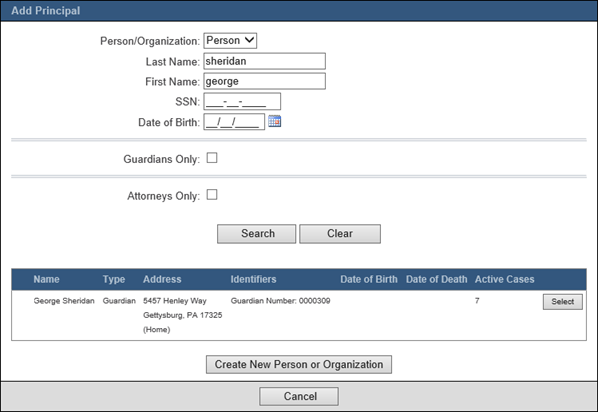598x412 pixels.
Task: Enable the Guardians Only checkbox
Action: (x=212, y=158)
